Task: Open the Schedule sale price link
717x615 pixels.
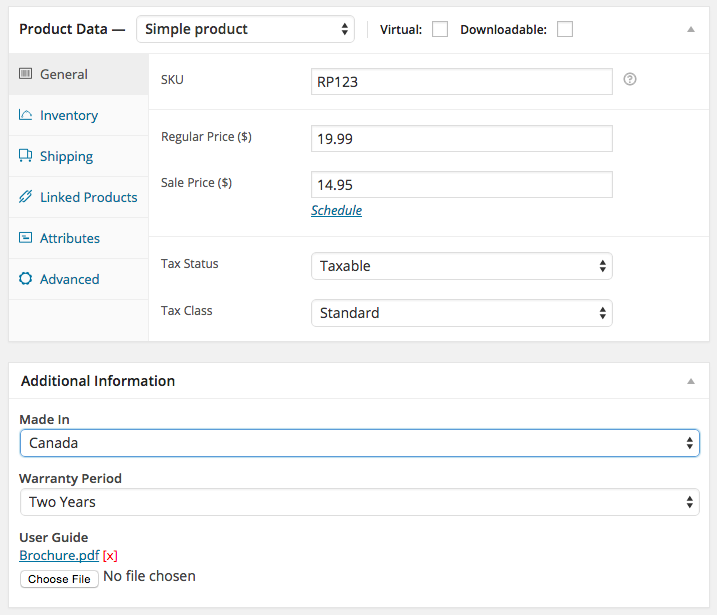Action: (337, 210)
